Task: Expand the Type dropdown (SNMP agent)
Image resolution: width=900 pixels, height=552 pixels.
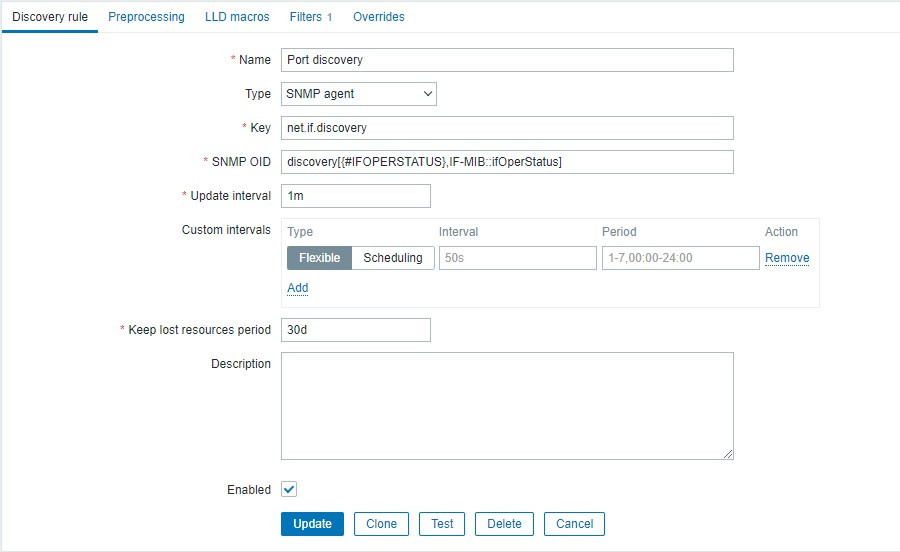Action: point(358,94)
